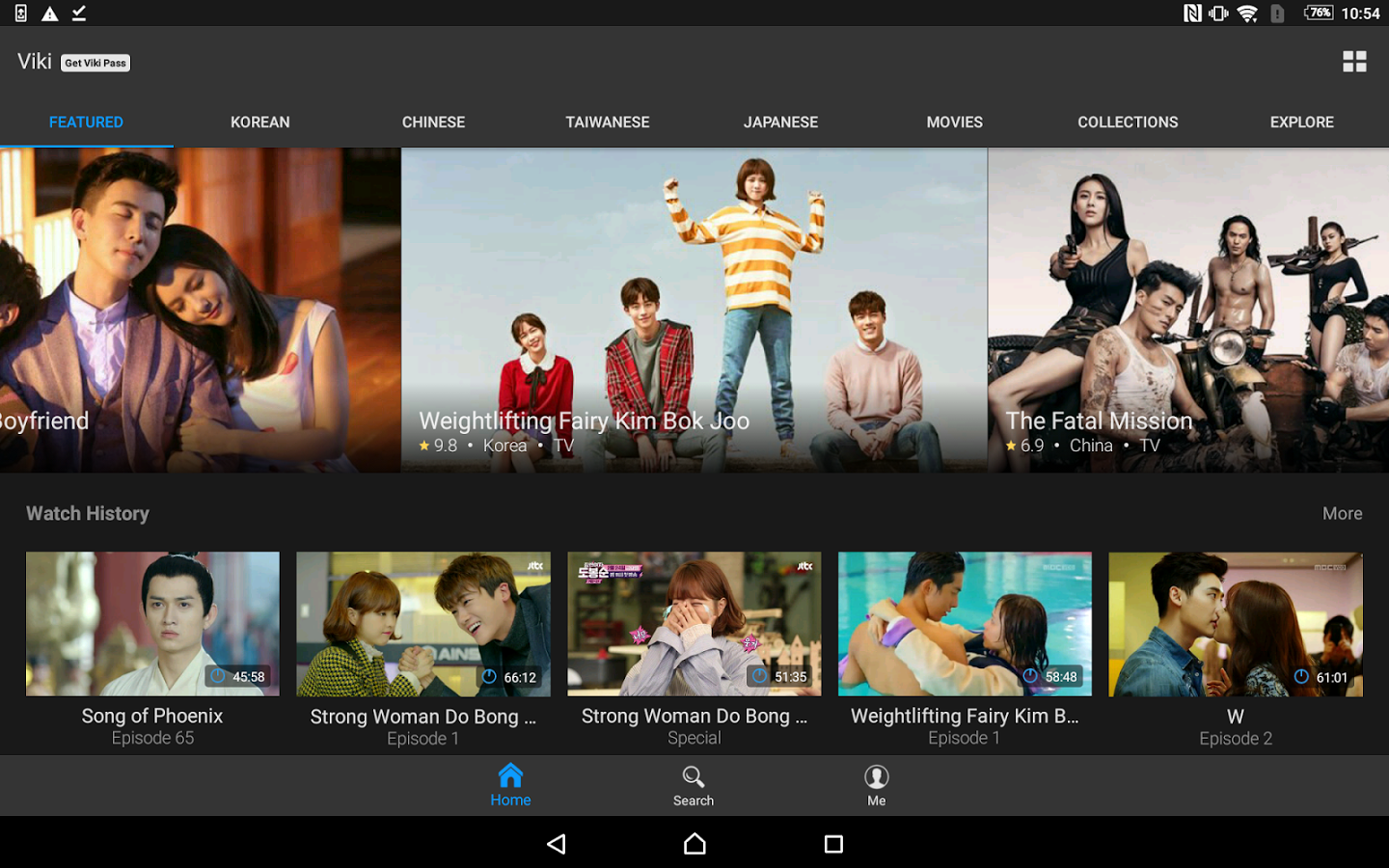Tap the Viki logo text
Viewport: 1389px width, 868px height.
point(35,62)
